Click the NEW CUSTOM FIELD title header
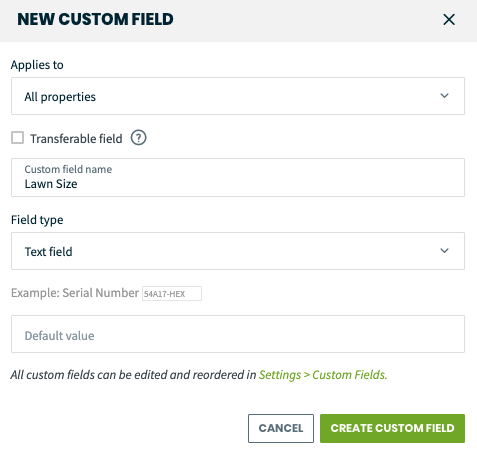The image size is (477, 454). tap(95, 19)
